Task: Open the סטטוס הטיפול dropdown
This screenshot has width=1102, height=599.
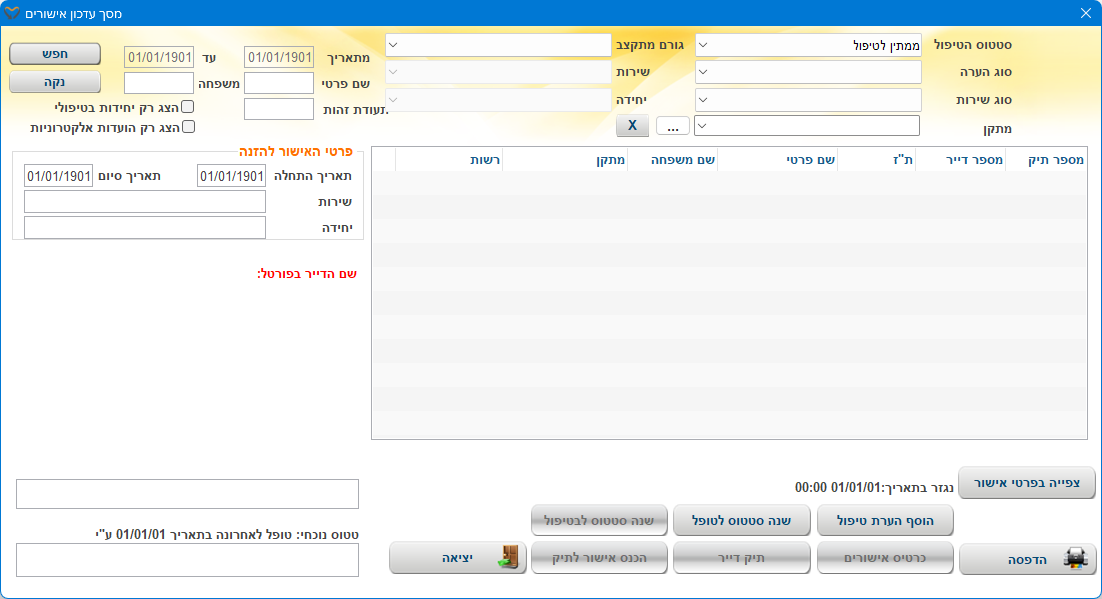Action: tap(703, 45)
